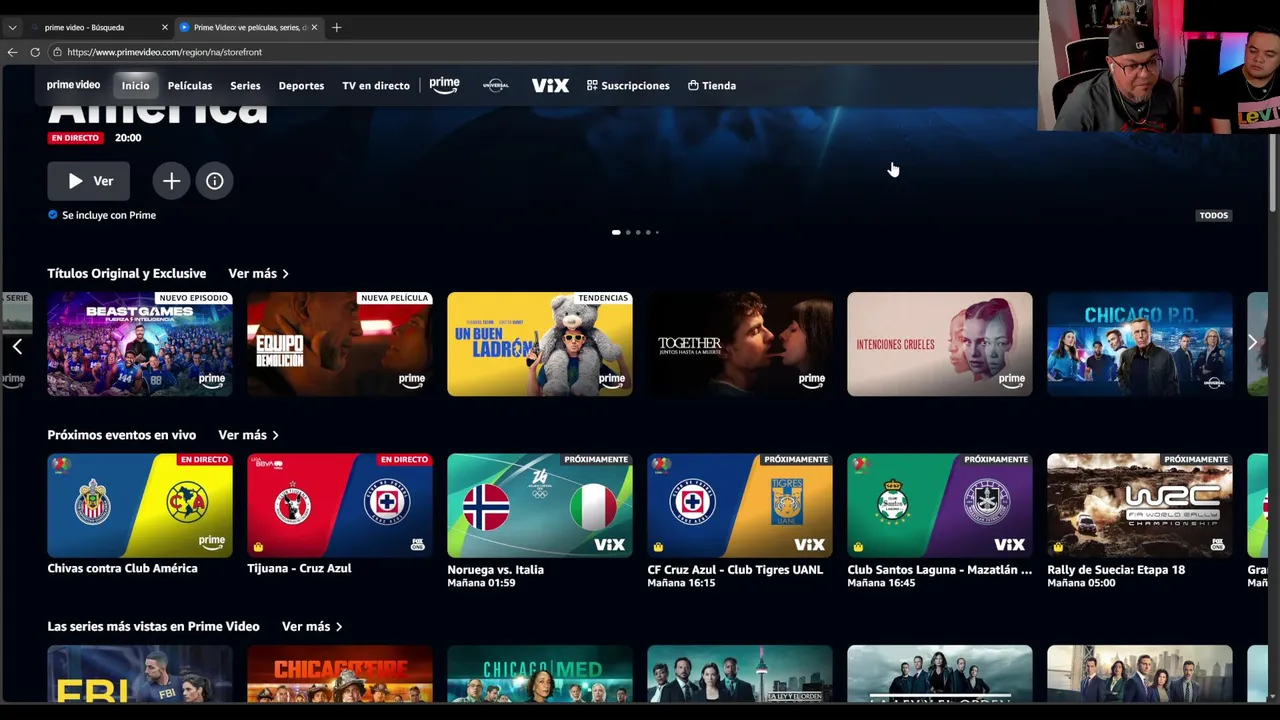
Task: Open the Películas menu
Action: [x=190, y=85]
